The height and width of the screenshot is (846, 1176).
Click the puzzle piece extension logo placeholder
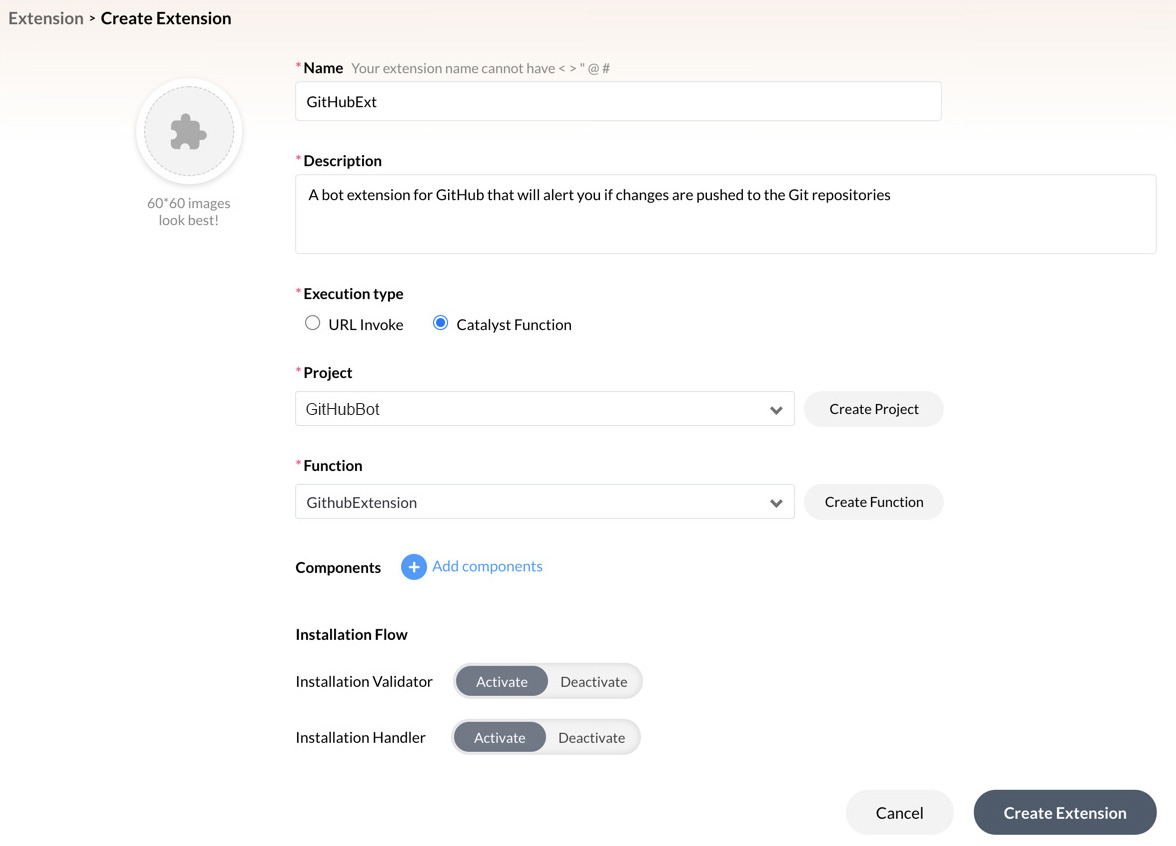(188, 131)
